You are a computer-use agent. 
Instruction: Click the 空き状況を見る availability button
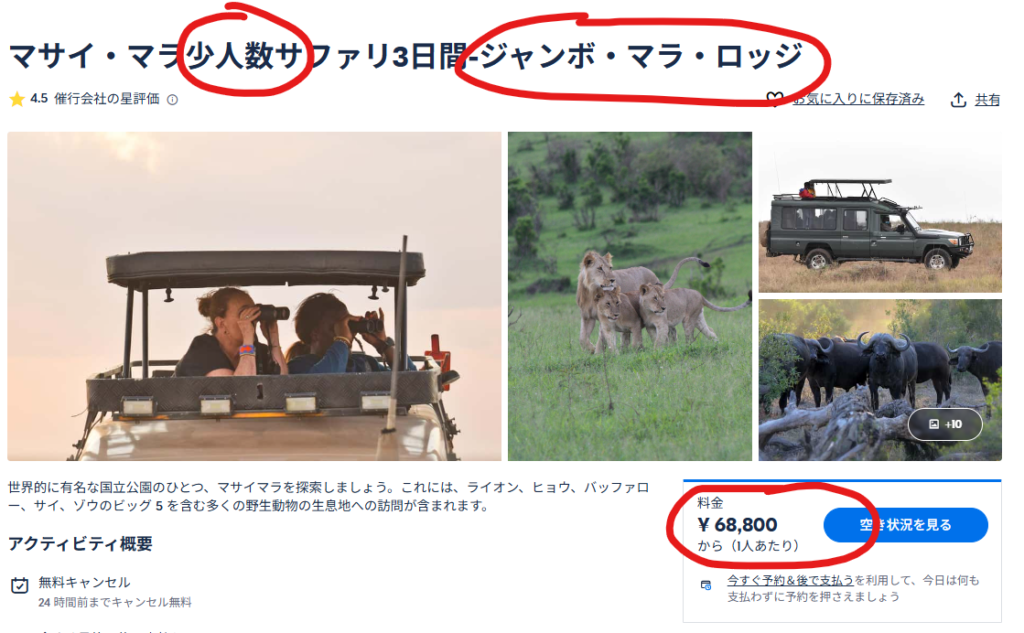[905, 525]
